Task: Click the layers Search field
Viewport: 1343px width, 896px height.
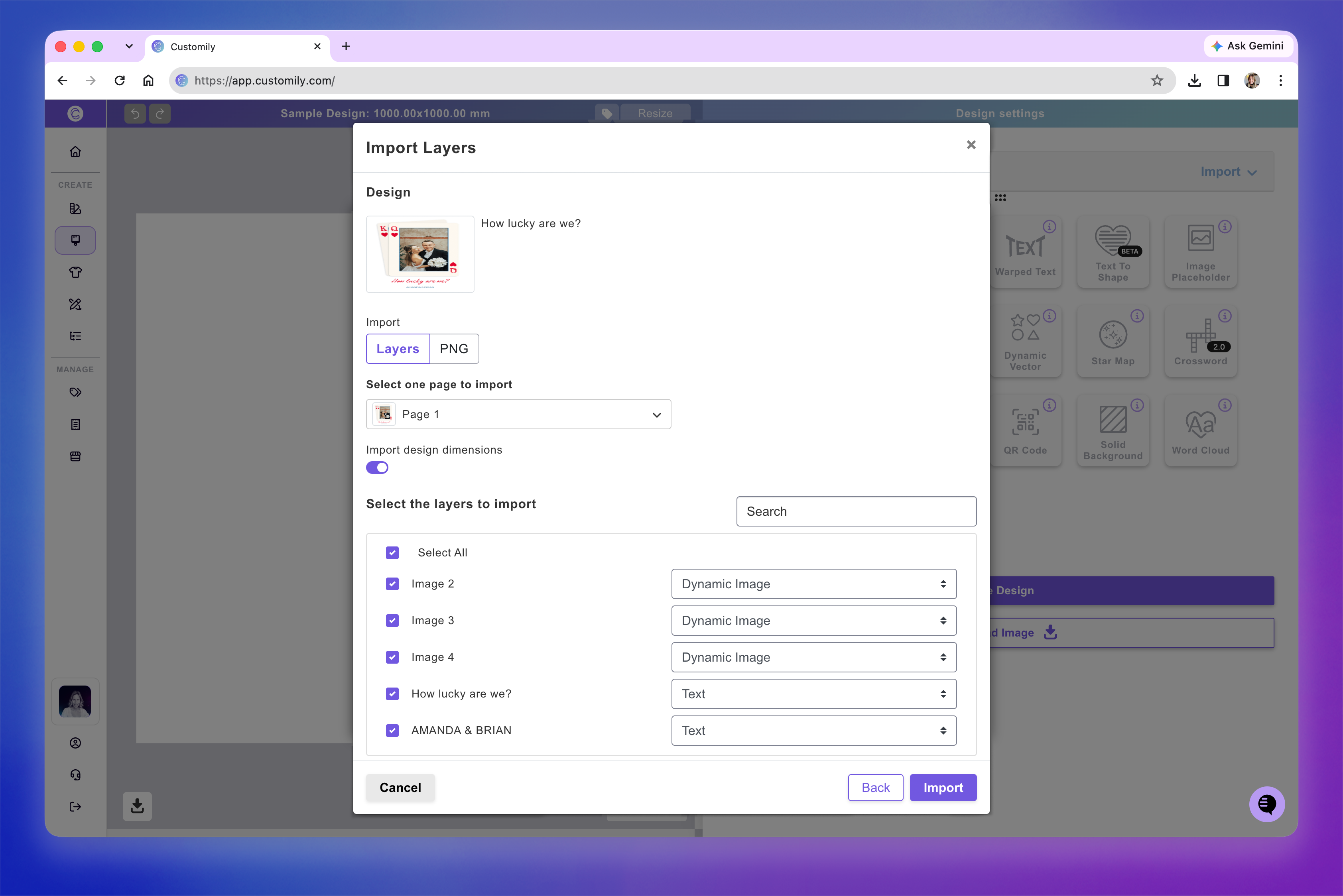Action: [x=856, y=511]
